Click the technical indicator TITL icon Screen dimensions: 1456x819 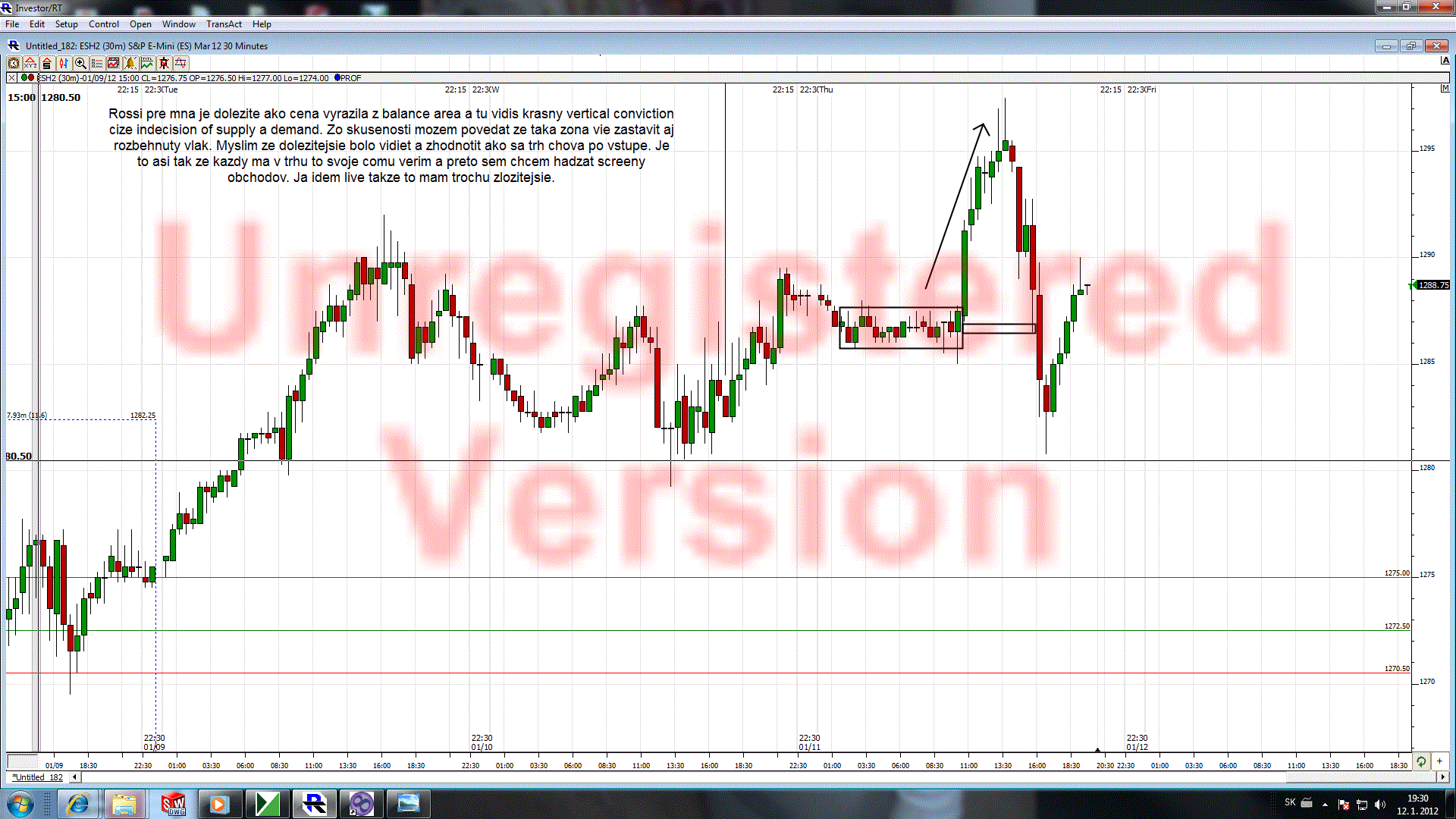[147, 63]
